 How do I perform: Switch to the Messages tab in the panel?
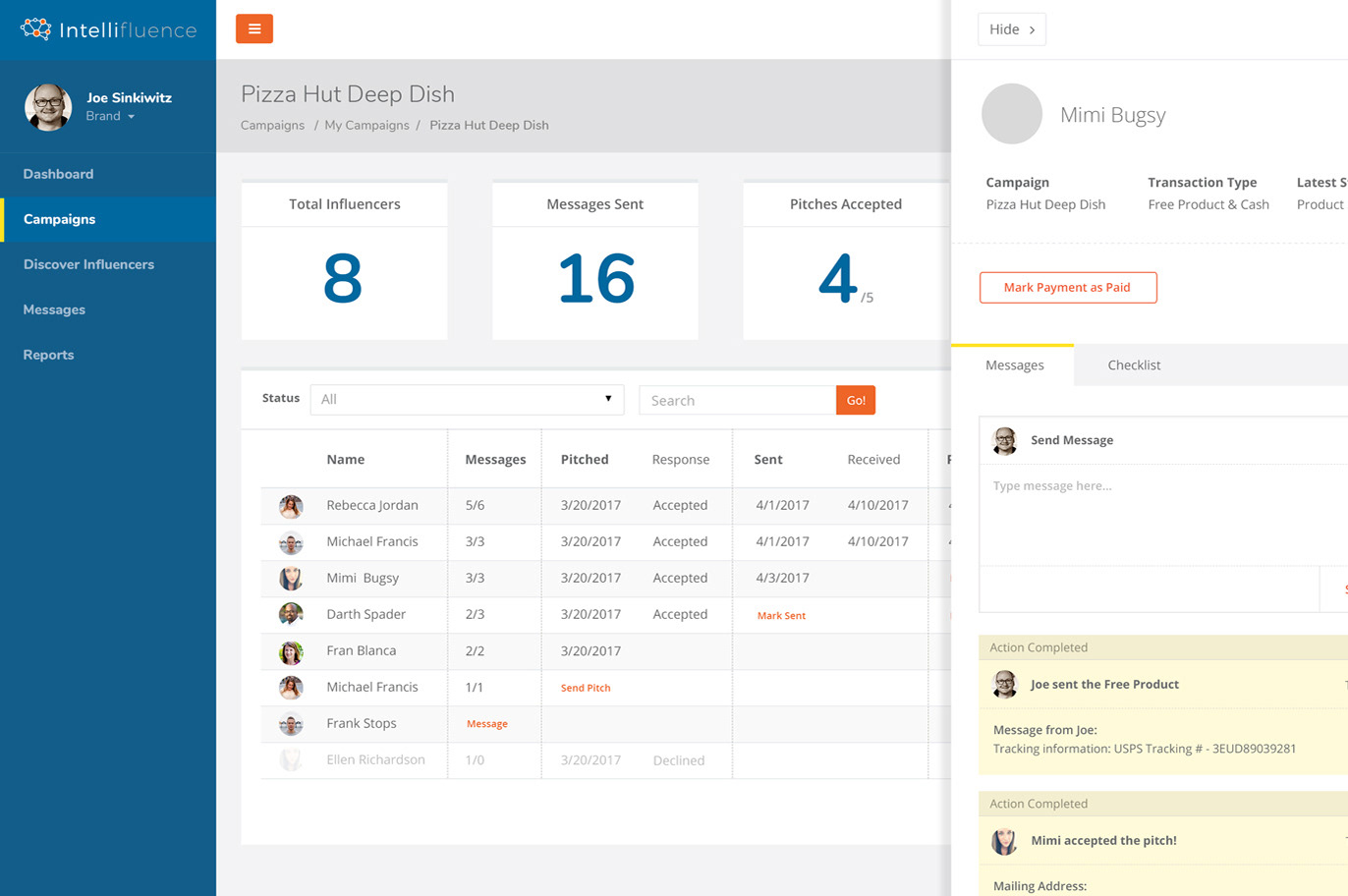click(1013, 365)
